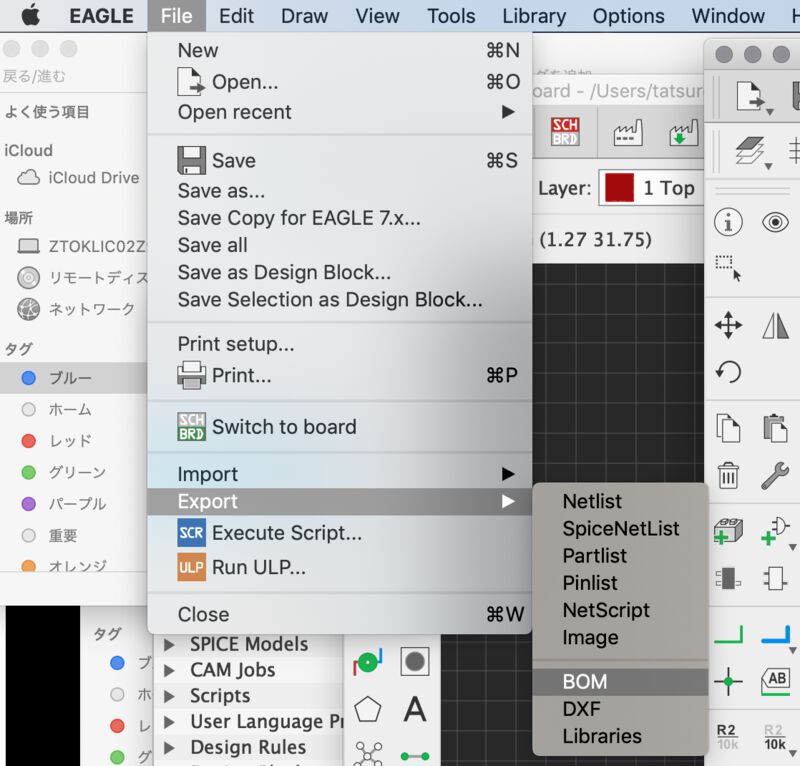800x766 pixels.
Task: Choose Print... from File menu
Action: coord(340,375)
